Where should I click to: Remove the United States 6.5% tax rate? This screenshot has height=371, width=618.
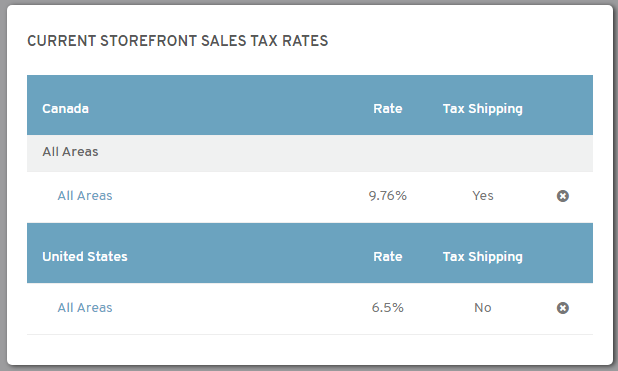click(562, 308)
